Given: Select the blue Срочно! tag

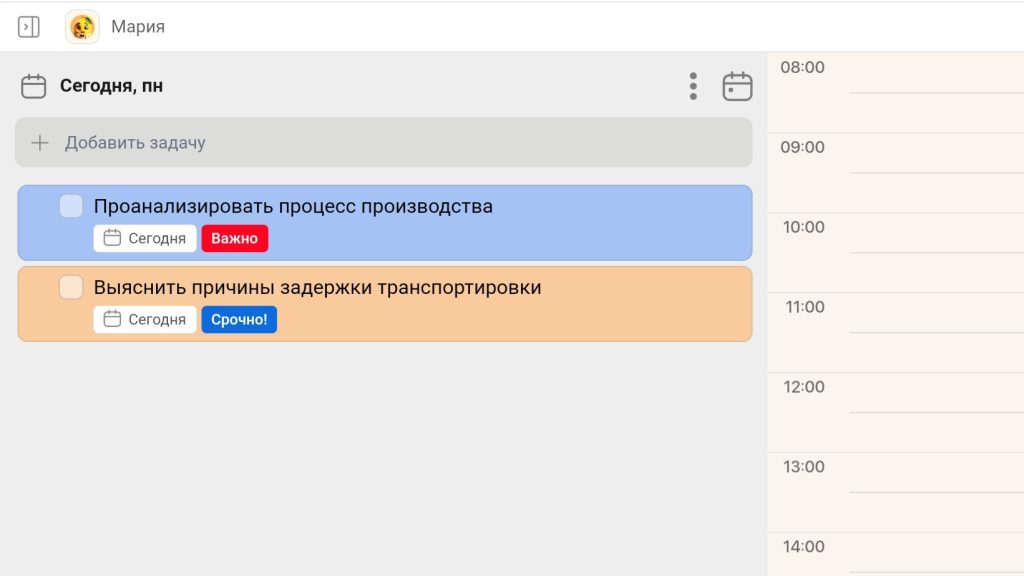Looking at the screenshot, I should pyautogui.click(x=239, y=319).
